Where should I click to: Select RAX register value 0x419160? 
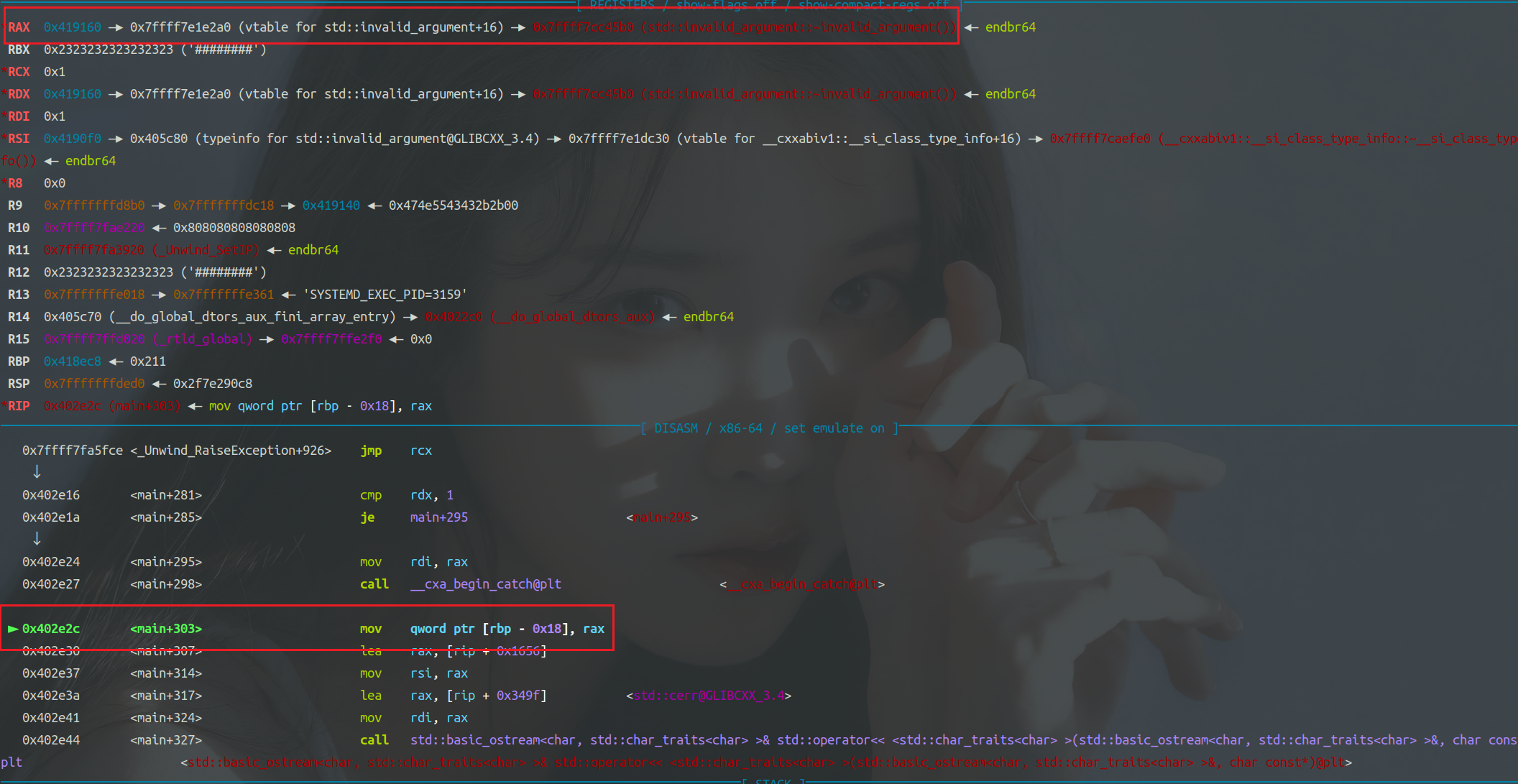point(73,27)
